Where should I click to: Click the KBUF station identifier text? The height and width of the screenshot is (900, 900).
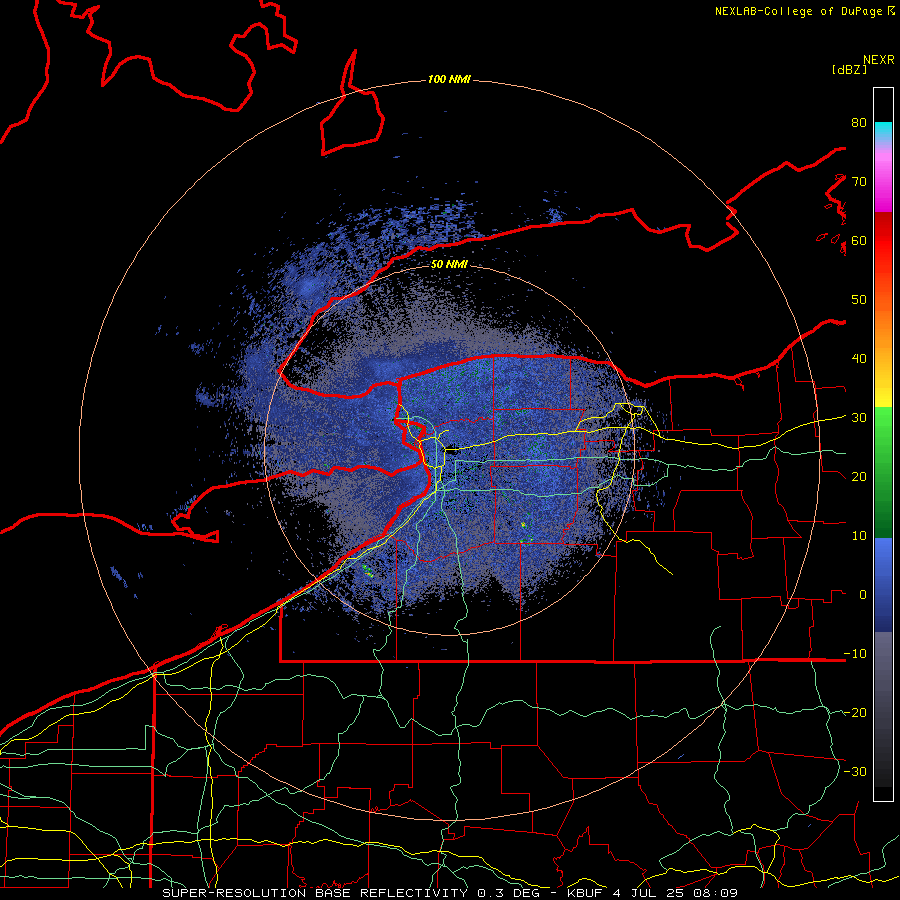click(587, 893)
